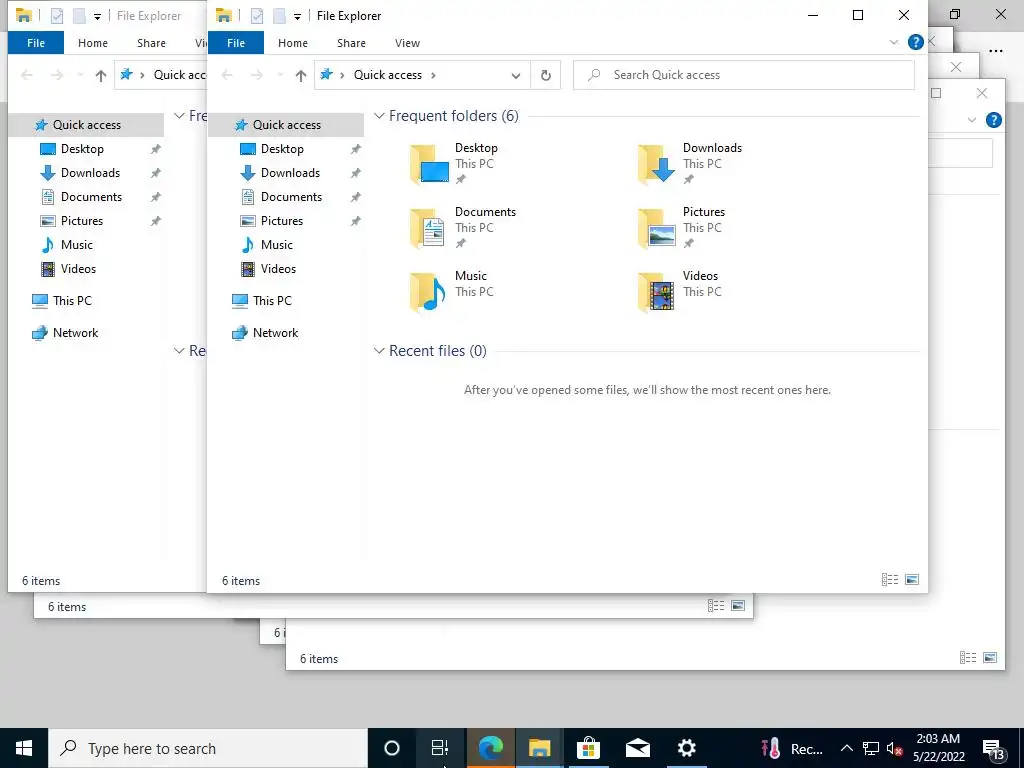
Task: Open Home tab in left background window
Action: click(x=93, y=43)
